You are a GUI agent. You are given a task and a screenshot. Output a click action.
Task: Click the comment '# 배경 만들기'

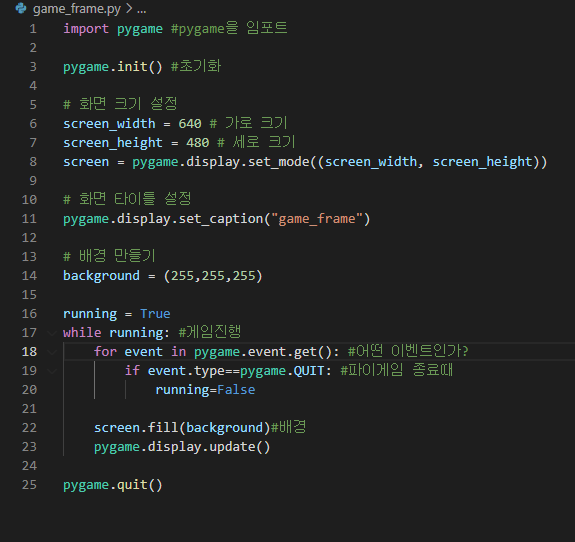coord(109,256)
